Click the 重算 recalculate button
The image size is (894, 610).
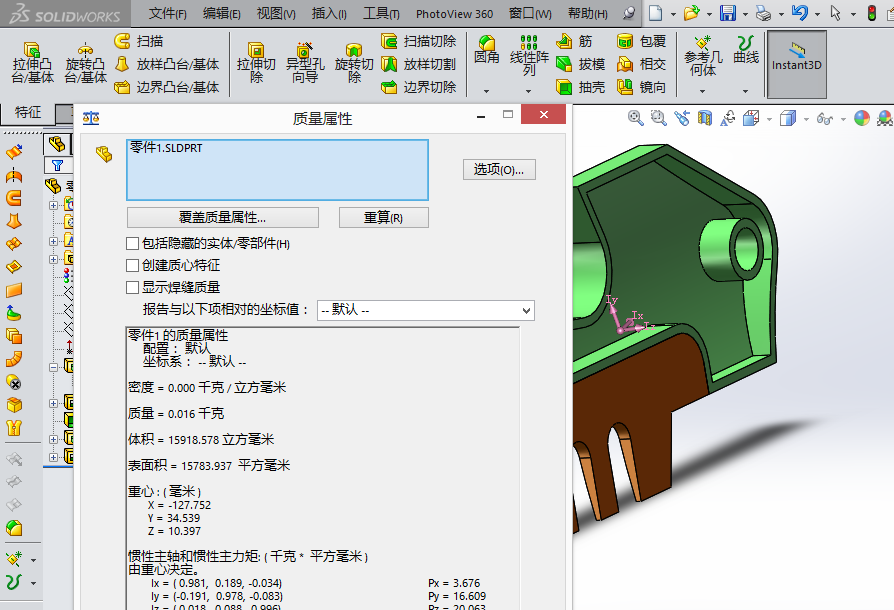[x=383, y=218]
